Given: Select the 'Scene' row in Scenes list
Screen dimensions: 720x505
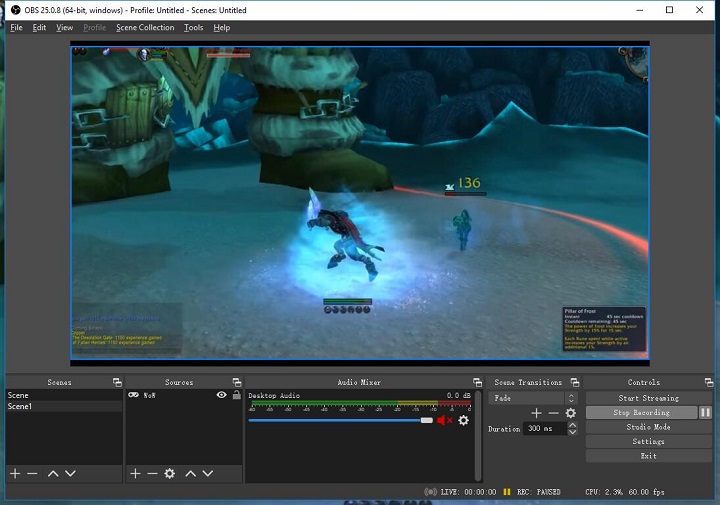Looking at the screenshot, I should pos(64,395).
